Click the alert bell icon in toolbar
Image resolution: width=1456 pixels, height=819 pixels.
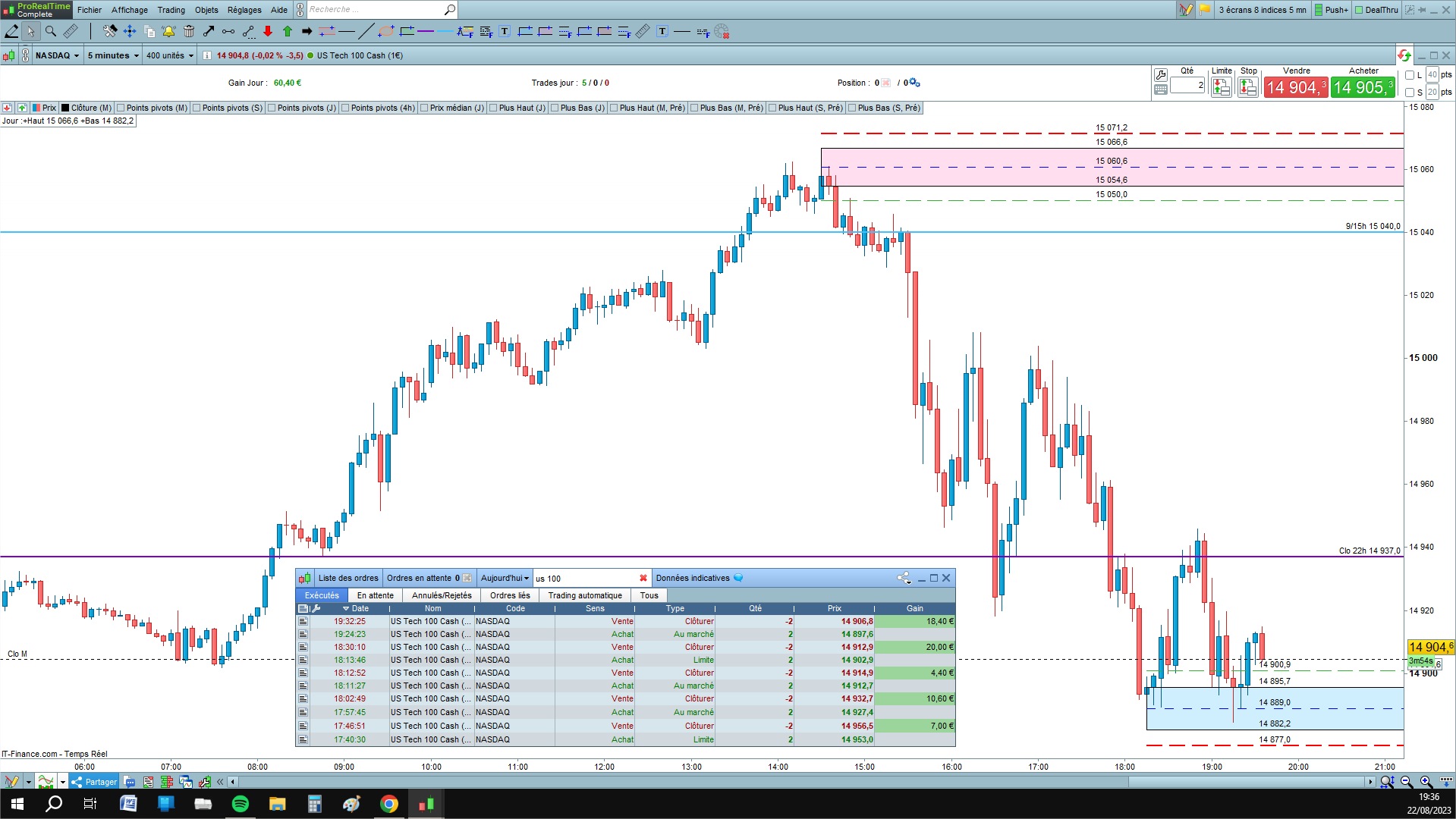(x=168, y=31)
